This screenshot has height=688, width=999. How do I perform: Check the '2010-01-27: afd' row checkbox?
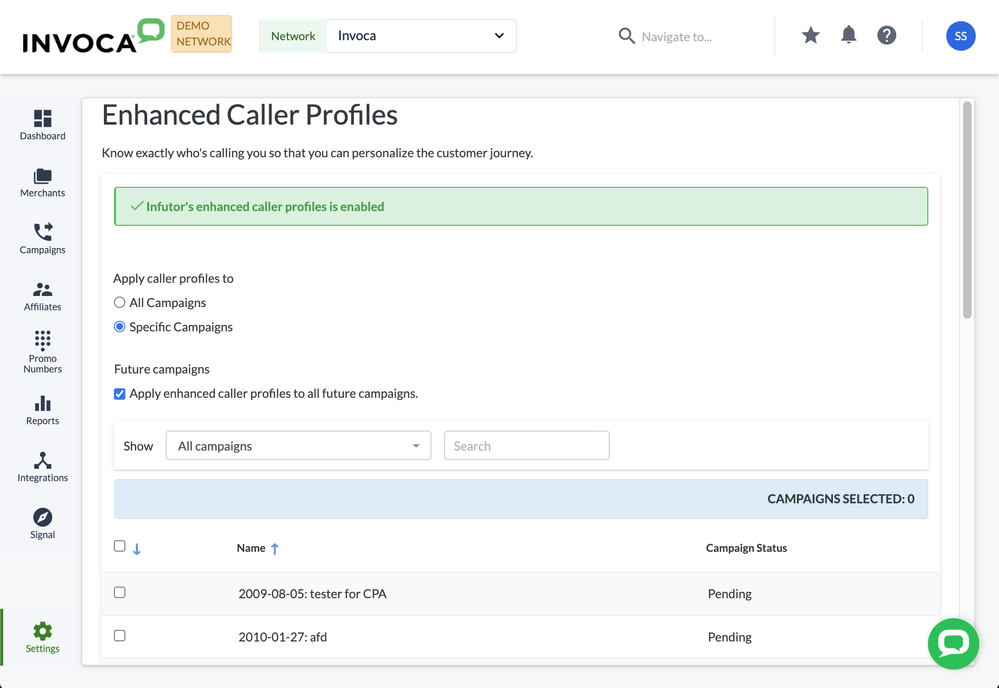(x=119, y=636)
